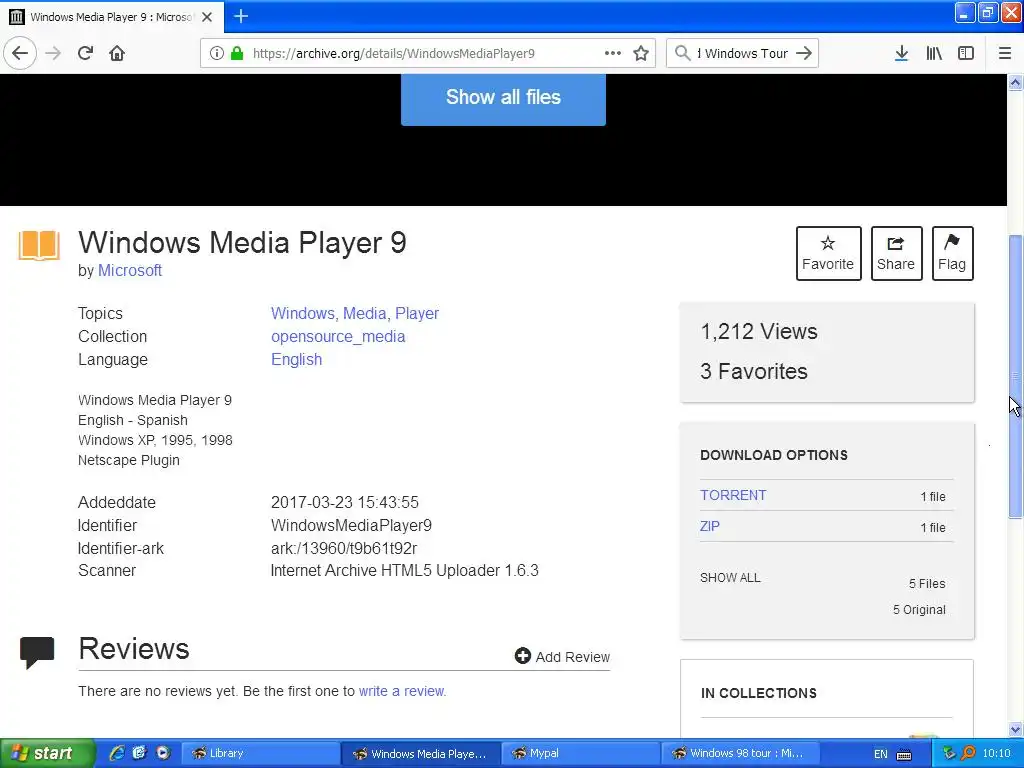Click the system tray clock
Image resolution: width=1024 pixels, height=768 pixels.
(x=997, y=754)
